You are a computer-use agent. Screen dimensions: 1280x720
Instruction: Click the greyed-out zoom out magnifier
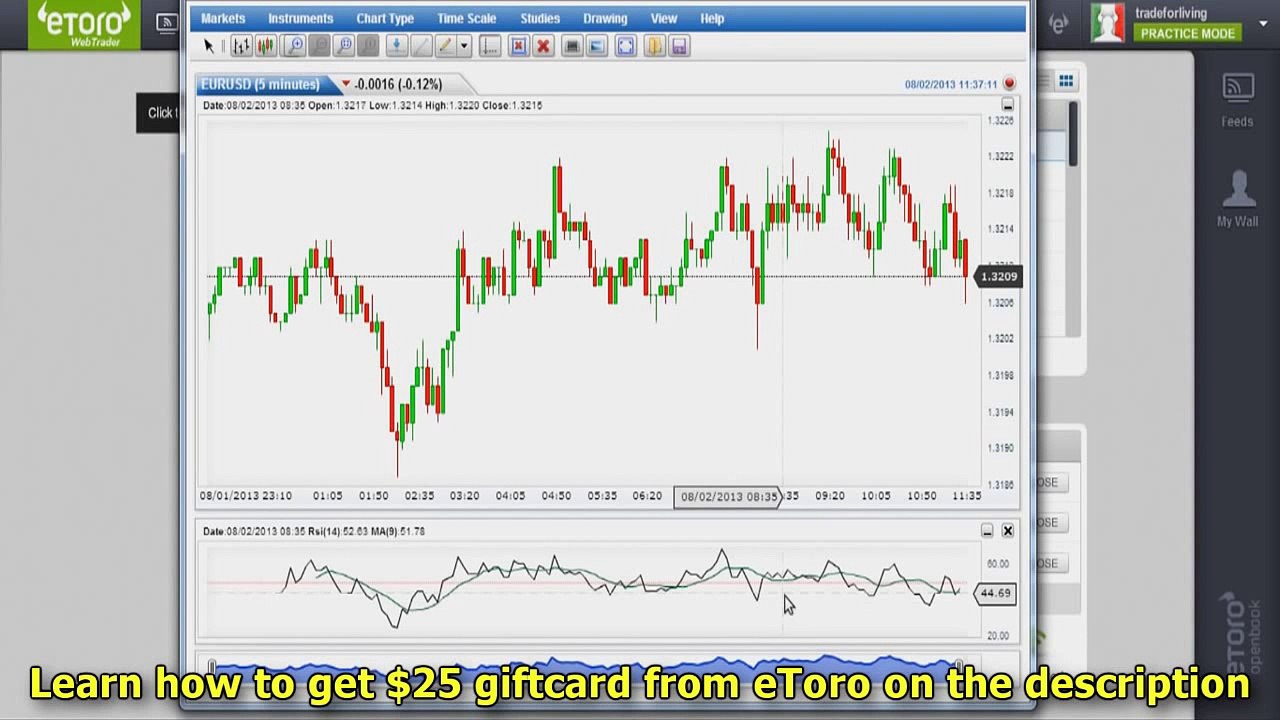319,46
